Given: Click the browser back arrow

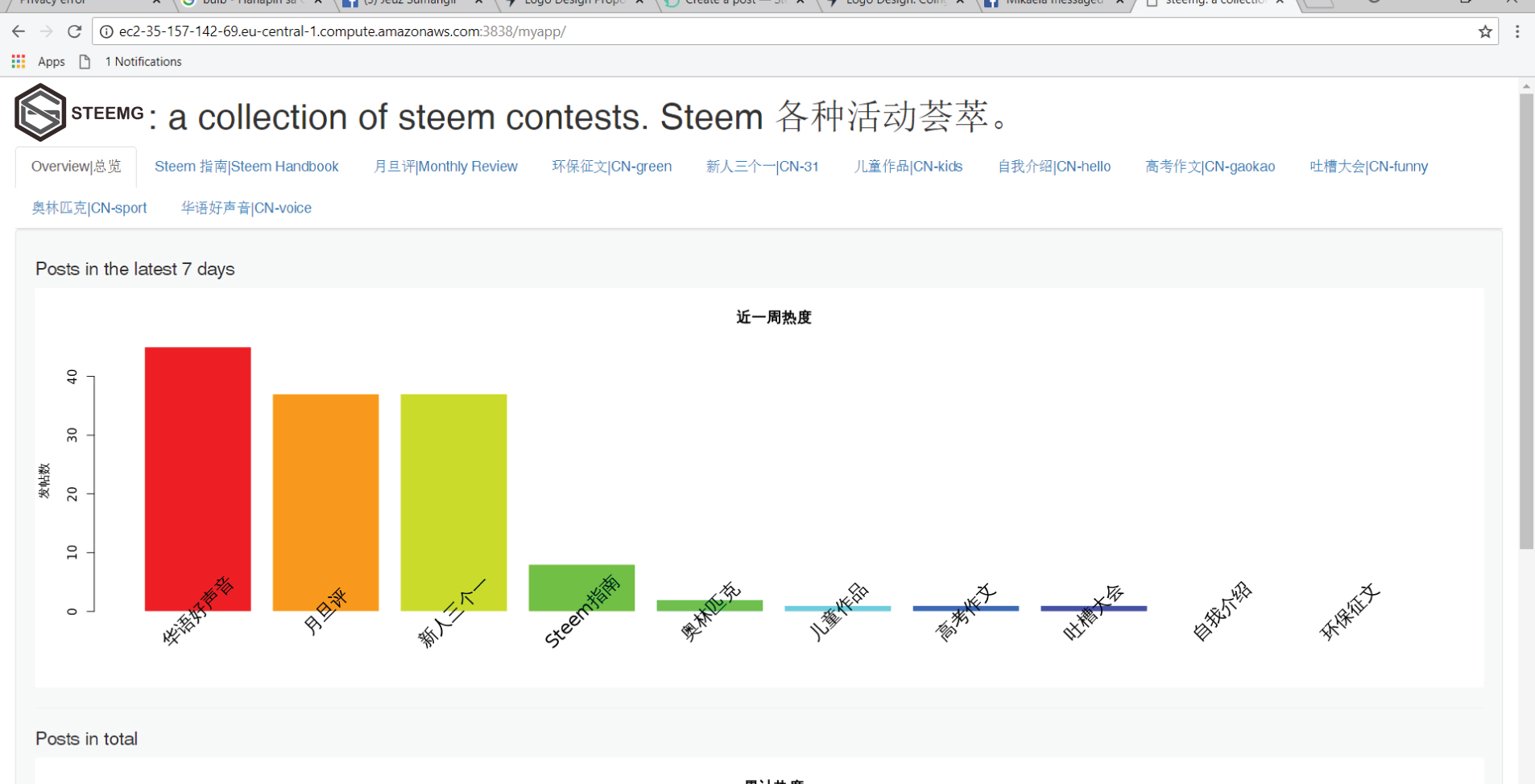Looking at the screenshot, I should 19,31.
